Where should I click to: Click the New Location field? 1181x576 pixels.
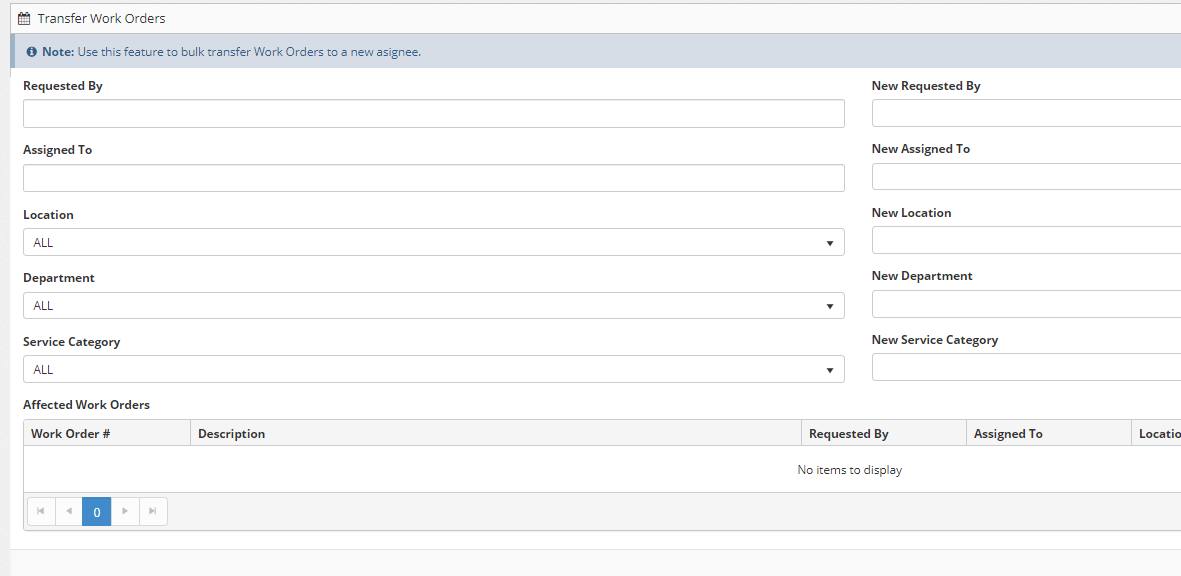1025,241
